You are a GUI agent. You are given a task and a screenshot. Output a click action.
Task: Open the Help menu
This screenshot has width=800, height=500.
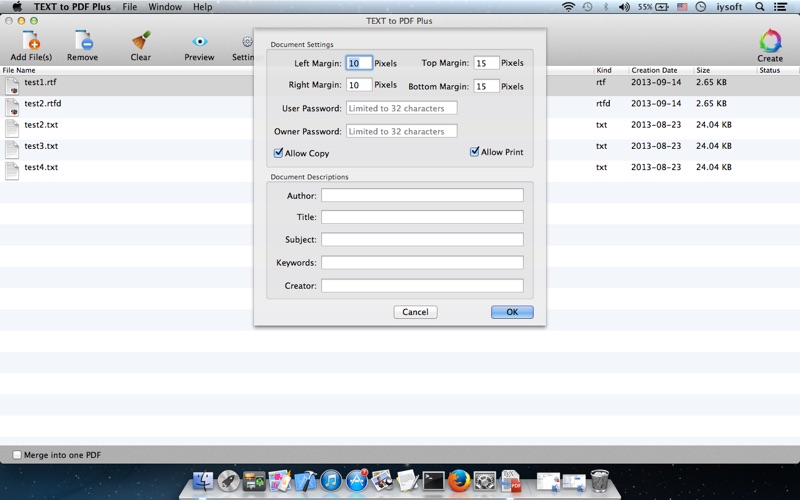pyautogui.click(x=203, y=7)
